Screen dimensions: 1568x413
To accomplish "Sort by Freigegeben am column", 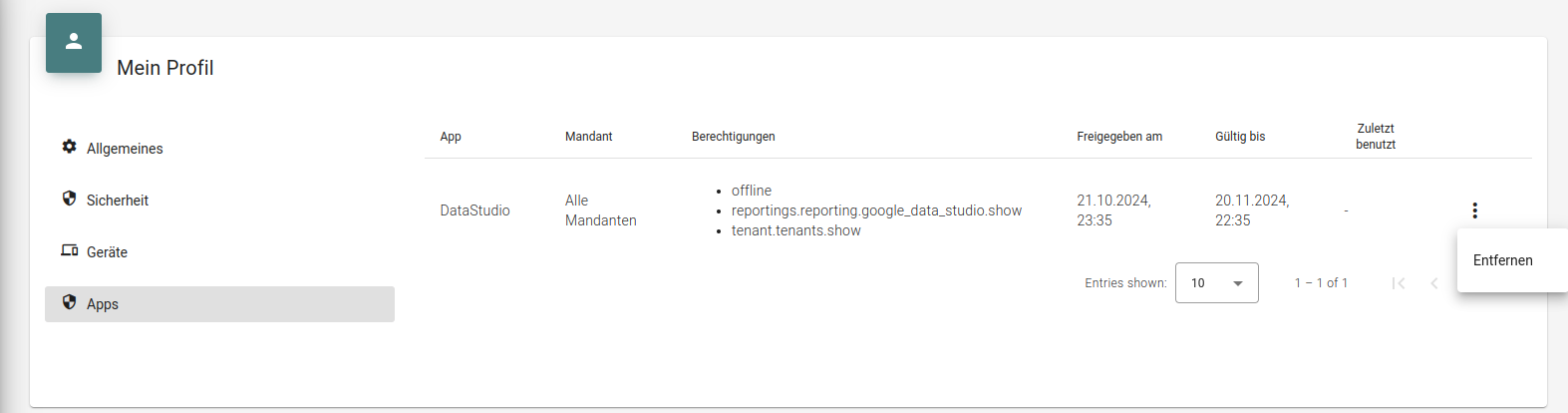I will click(1119, 137).
